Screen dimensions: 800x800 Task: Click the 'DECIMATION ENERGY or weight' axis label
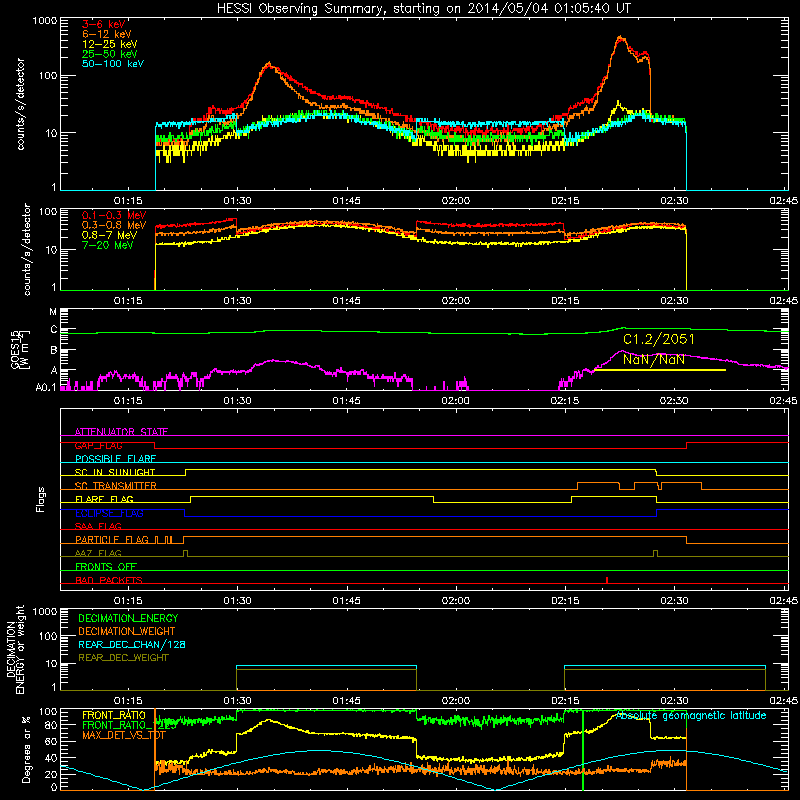click(x=15, y=649)
